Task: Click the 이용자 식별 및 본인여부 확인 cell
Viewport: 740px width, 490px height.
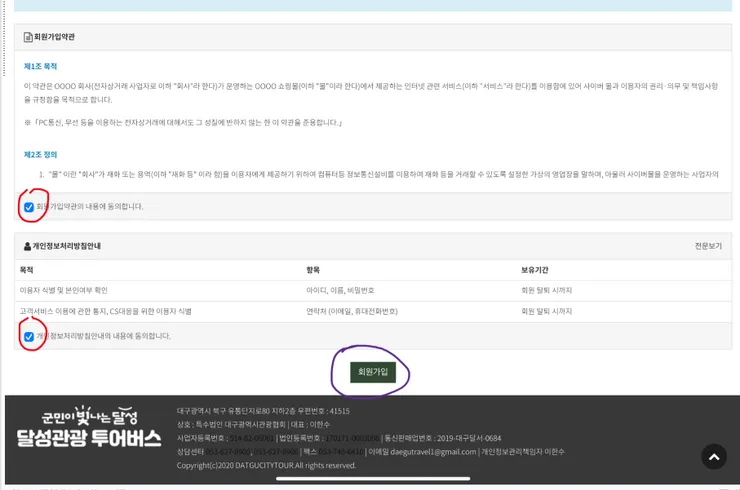Action: [x=64, y=290]
